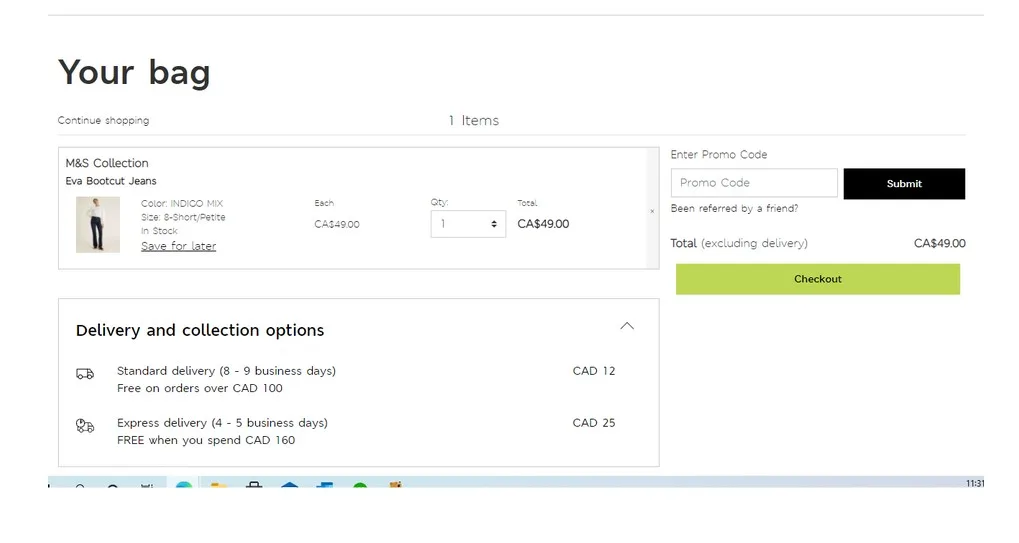This screenshot has width=1019, height=543.
Task: Click the taskbar clock
Action: pyautogui.click(x=974, y=484)
